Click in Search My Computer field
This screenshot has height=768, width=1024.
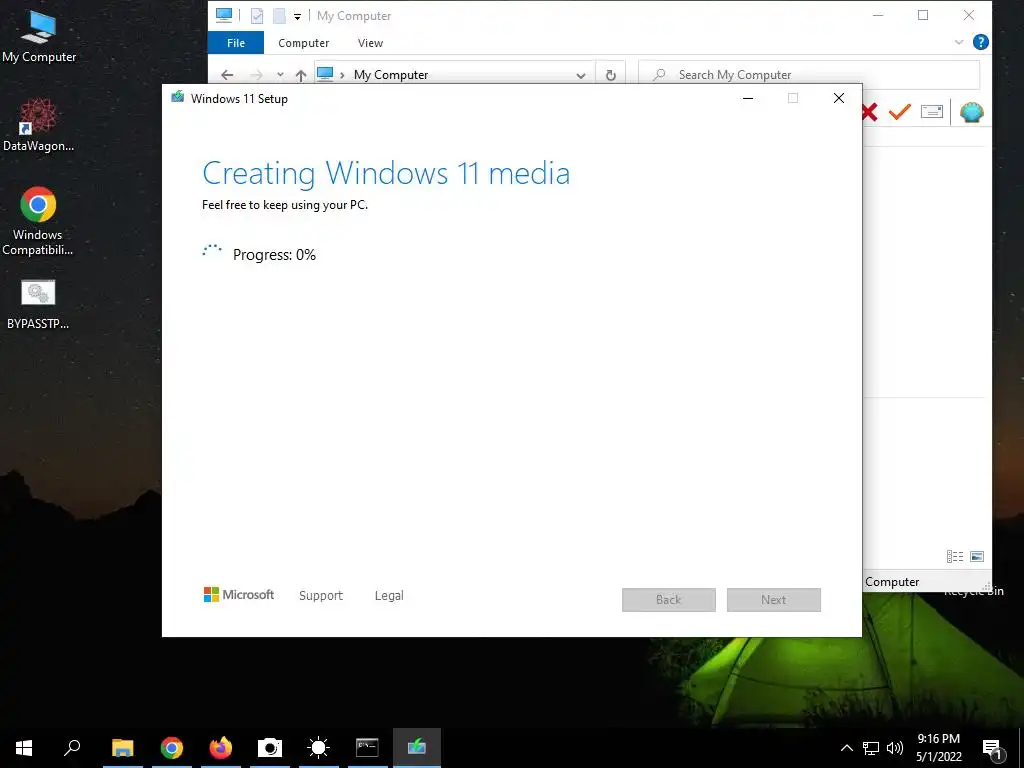(808, 75)
